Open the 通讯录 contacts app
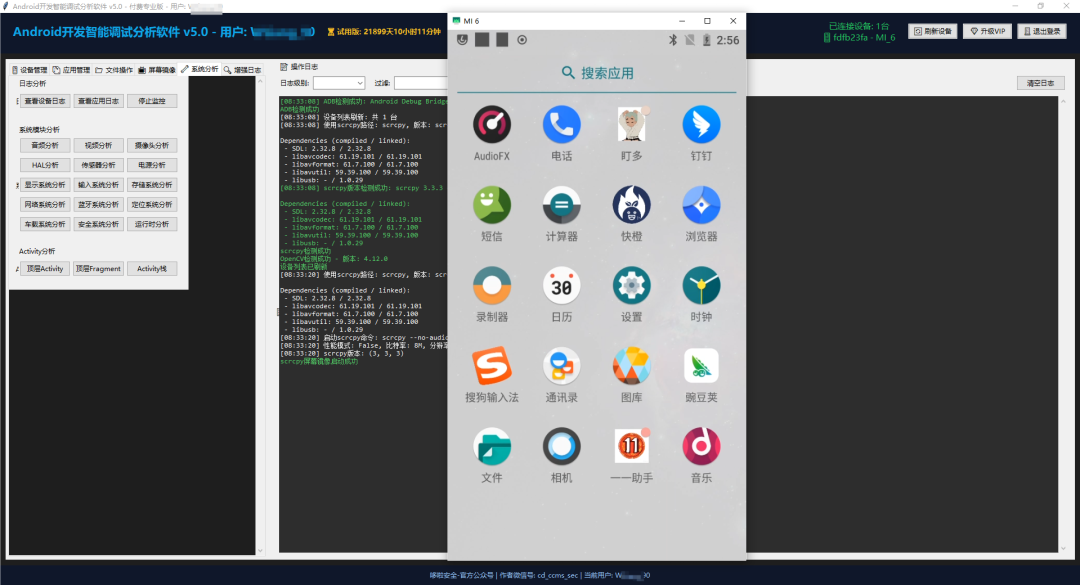Screen dimensions: 1080x585 [561, 367]
